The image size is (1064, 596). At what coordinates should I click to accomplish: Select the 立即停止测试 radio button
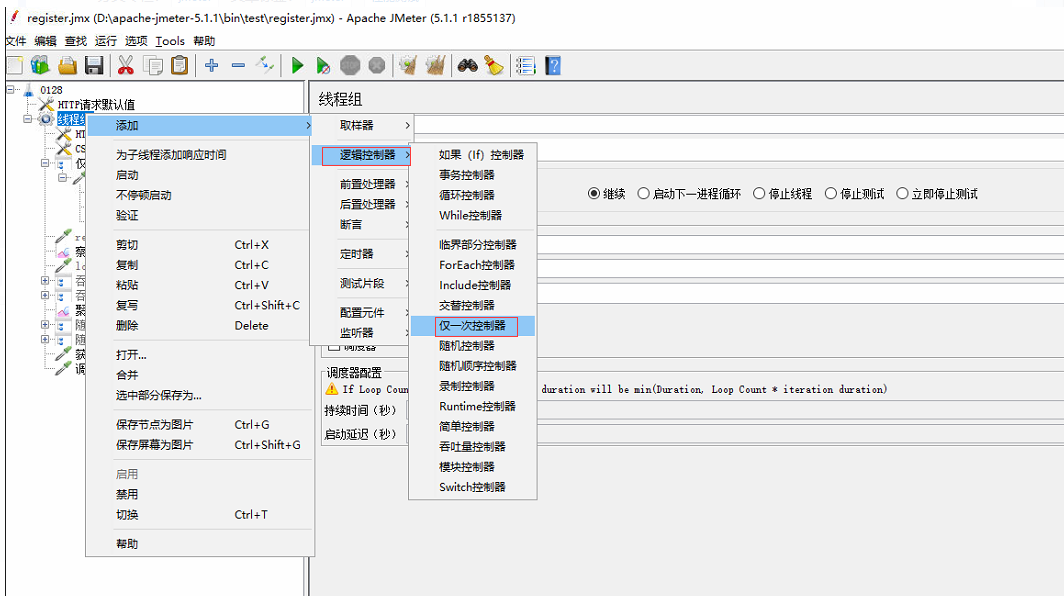click(x=902, y=193)
